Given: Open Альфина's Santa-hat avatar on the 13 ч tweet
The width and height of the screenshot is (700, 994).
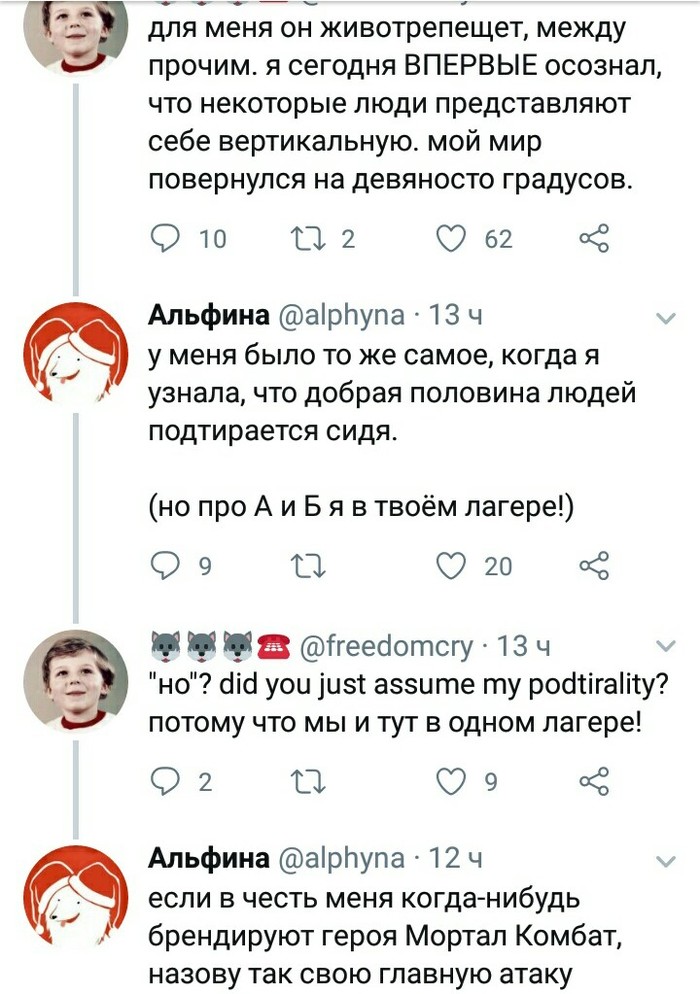Looking at the screenshot, I should click(76, 355).
